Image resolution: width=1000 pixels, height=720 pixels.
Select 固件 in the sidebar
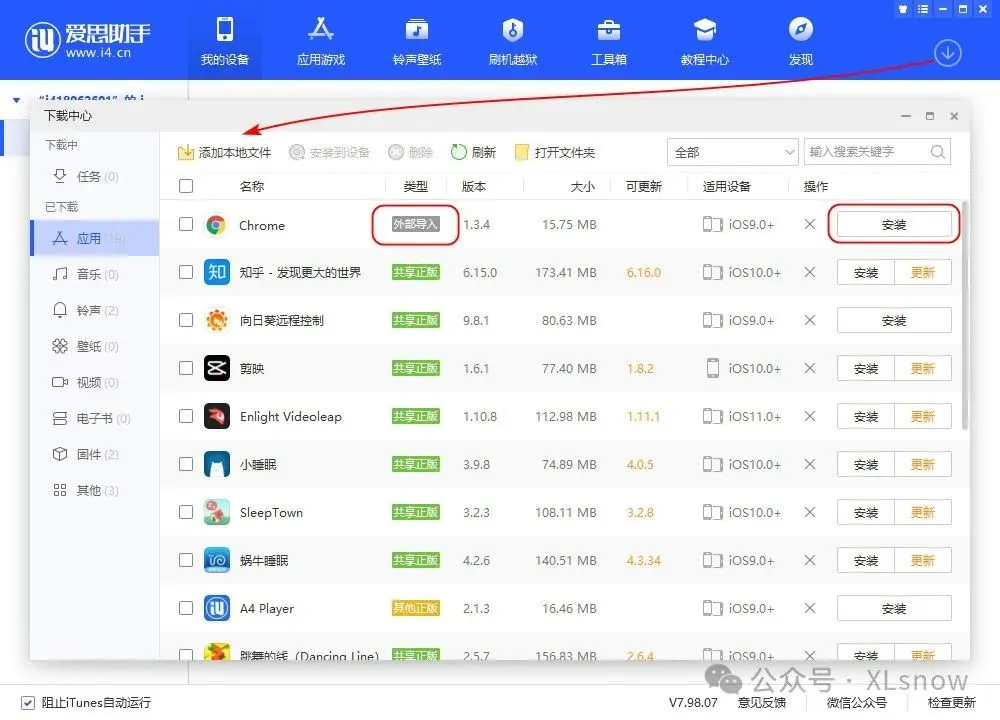[94, 455]
